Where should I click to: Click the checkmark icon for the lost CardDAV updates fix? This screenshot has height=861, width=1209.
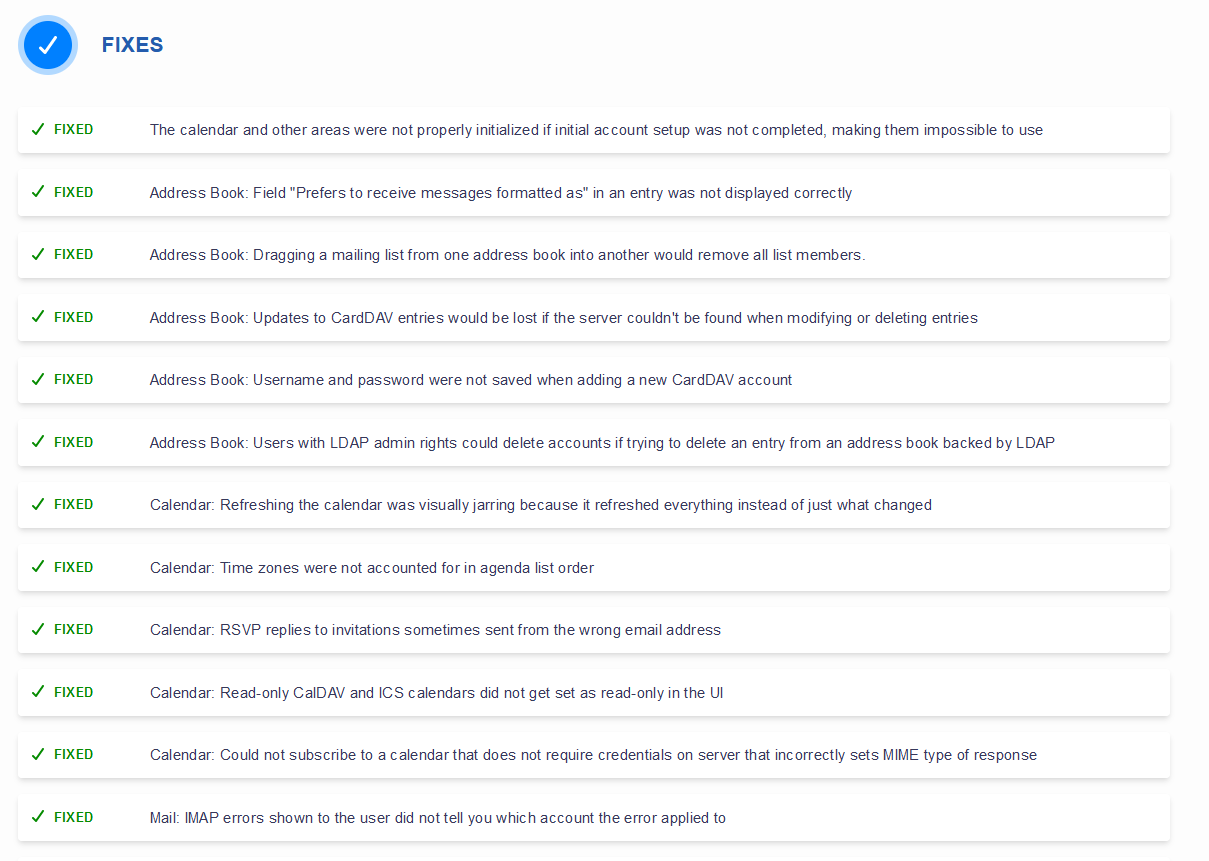tap(38, 317)
